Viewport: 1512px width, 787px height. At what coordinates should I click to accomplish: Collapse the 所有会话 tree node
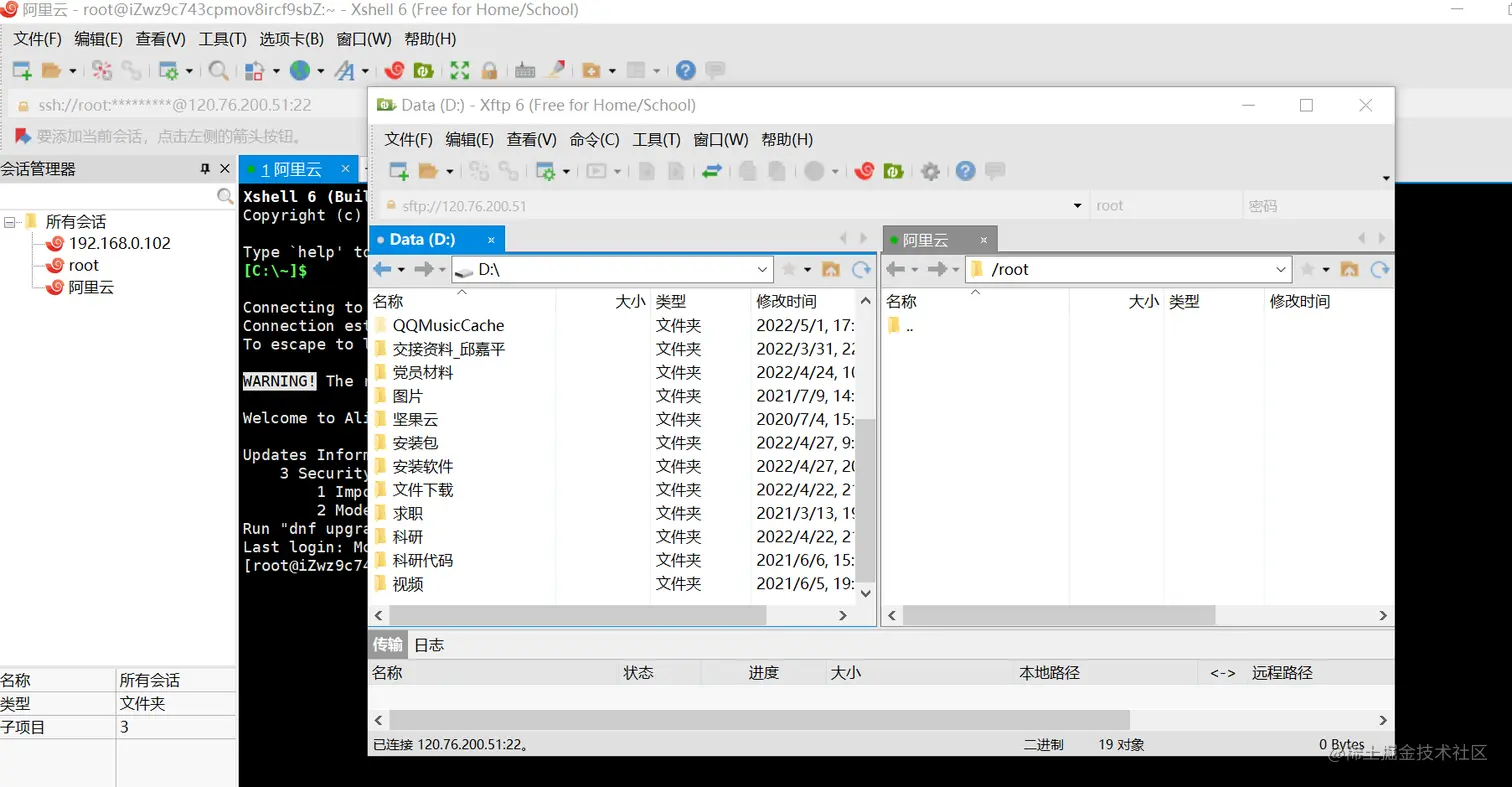(x=9, y=219)
